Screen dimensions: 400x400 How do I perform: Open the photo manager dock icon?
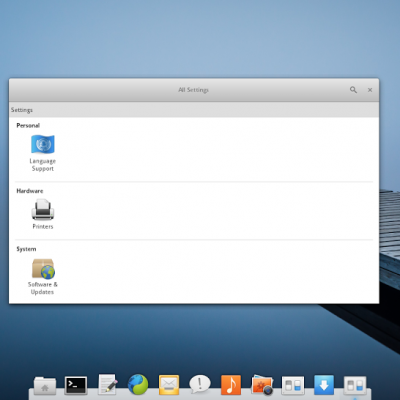point(262,385)
